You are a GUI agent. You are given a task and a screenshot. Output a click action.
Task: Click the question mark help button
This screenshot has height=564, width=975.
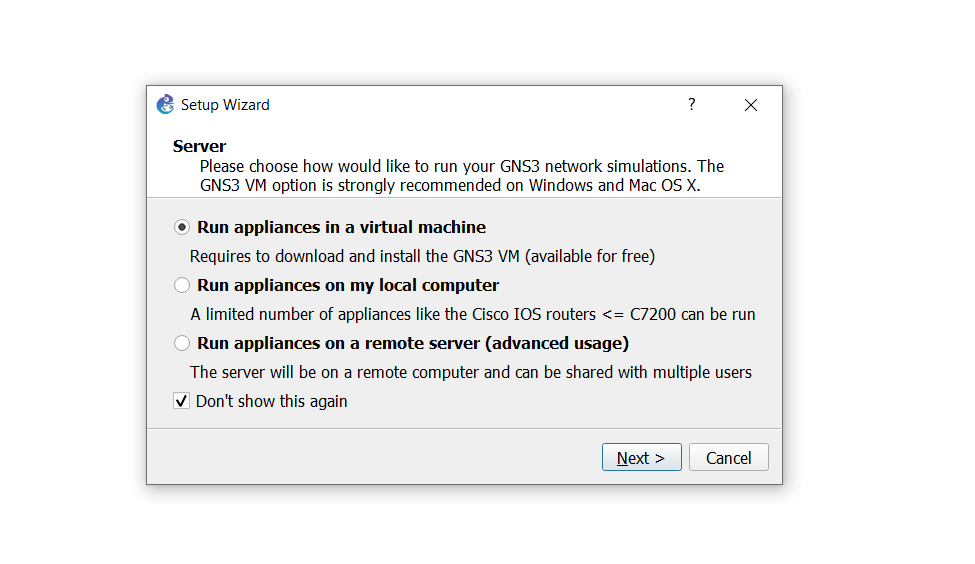click(x=691, y=105)
